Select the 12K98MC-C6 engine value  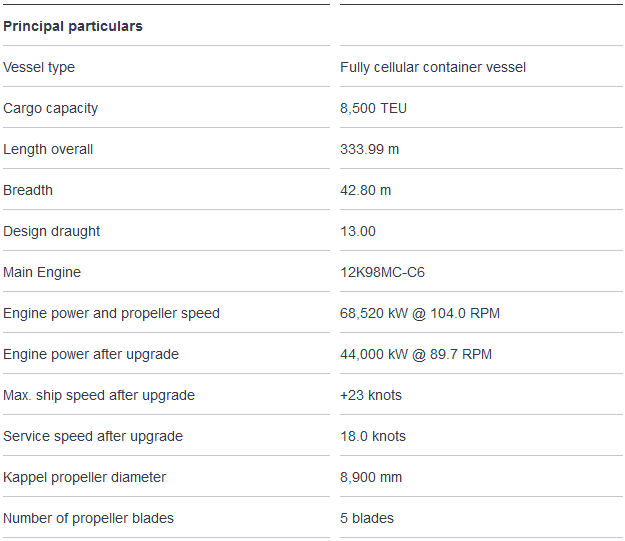coord(382,272)
